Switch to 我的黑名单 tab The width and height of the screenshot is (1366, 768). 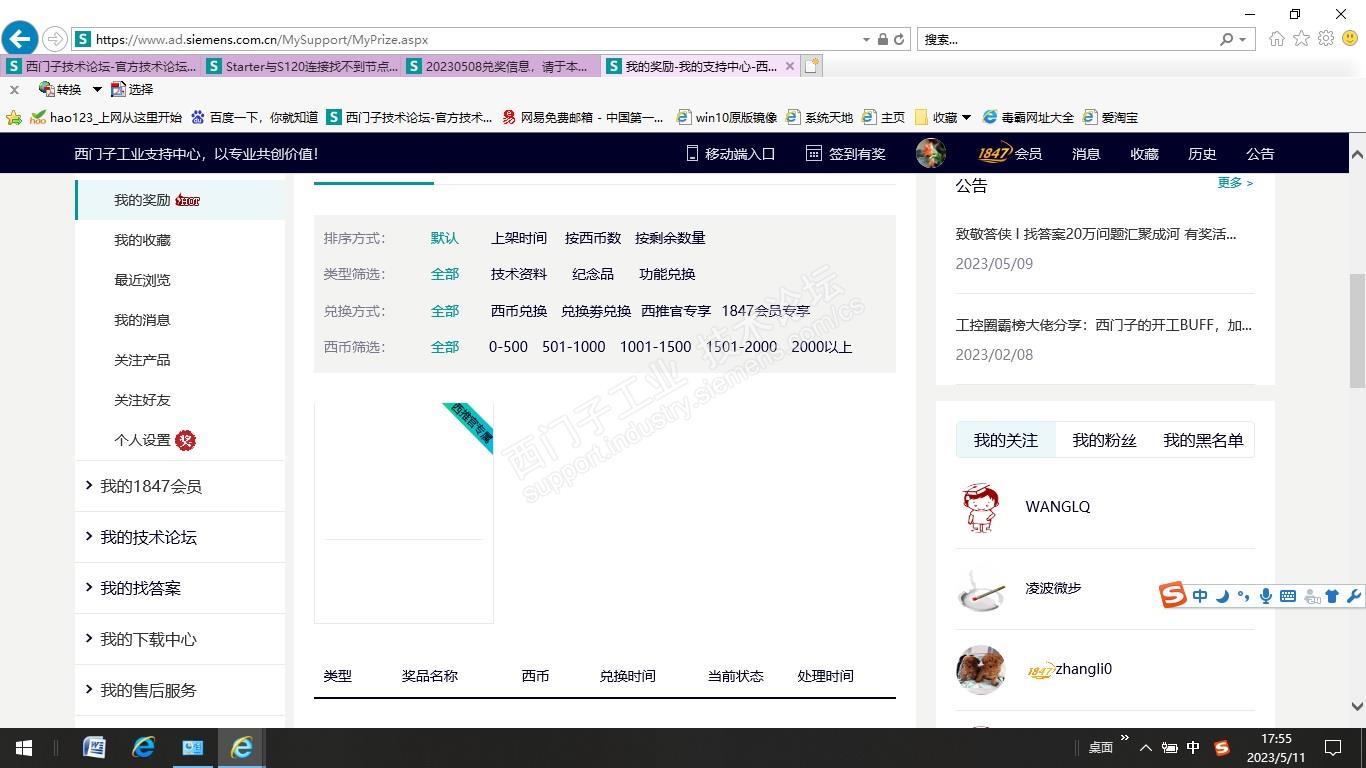tap(1203, 440)
